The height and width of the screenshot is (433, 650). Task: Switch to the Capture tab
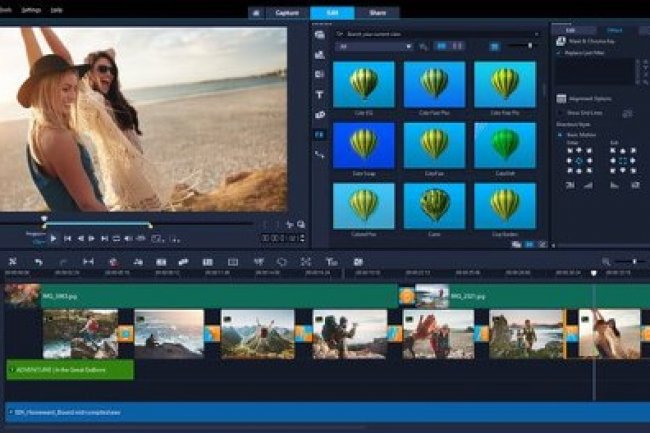coord(288,13)
